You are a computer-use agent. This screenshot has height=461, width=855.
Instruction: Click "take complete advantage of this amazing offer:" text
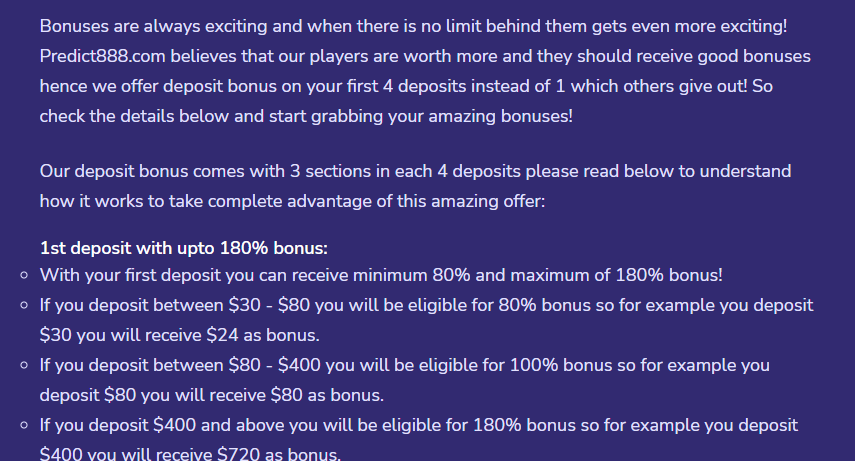point(357,201)
